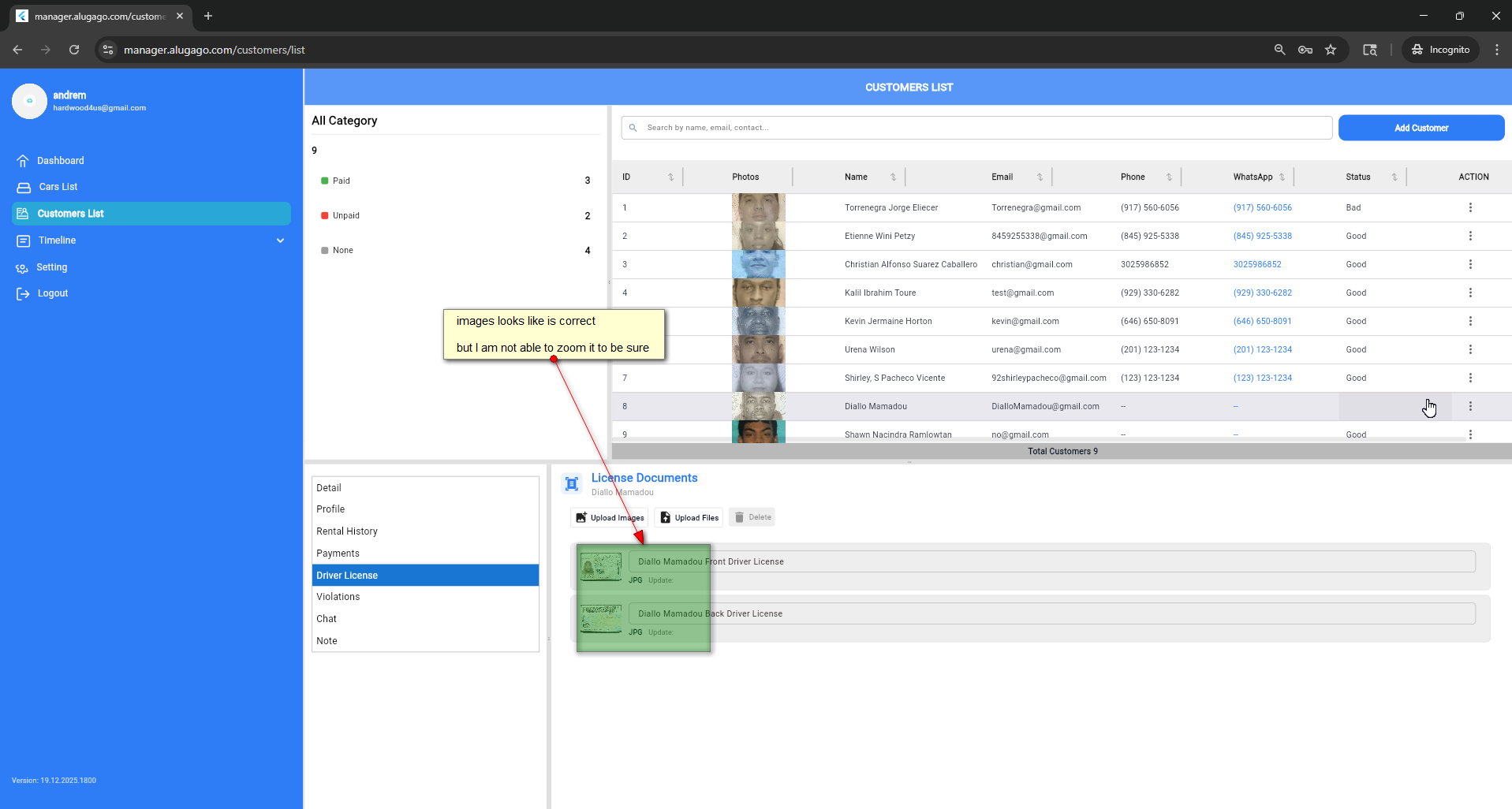Image resolution: width=1512 pixels, height=809 pixels.
Task: Click the Cars List car icon
Action: pos(24,188)
